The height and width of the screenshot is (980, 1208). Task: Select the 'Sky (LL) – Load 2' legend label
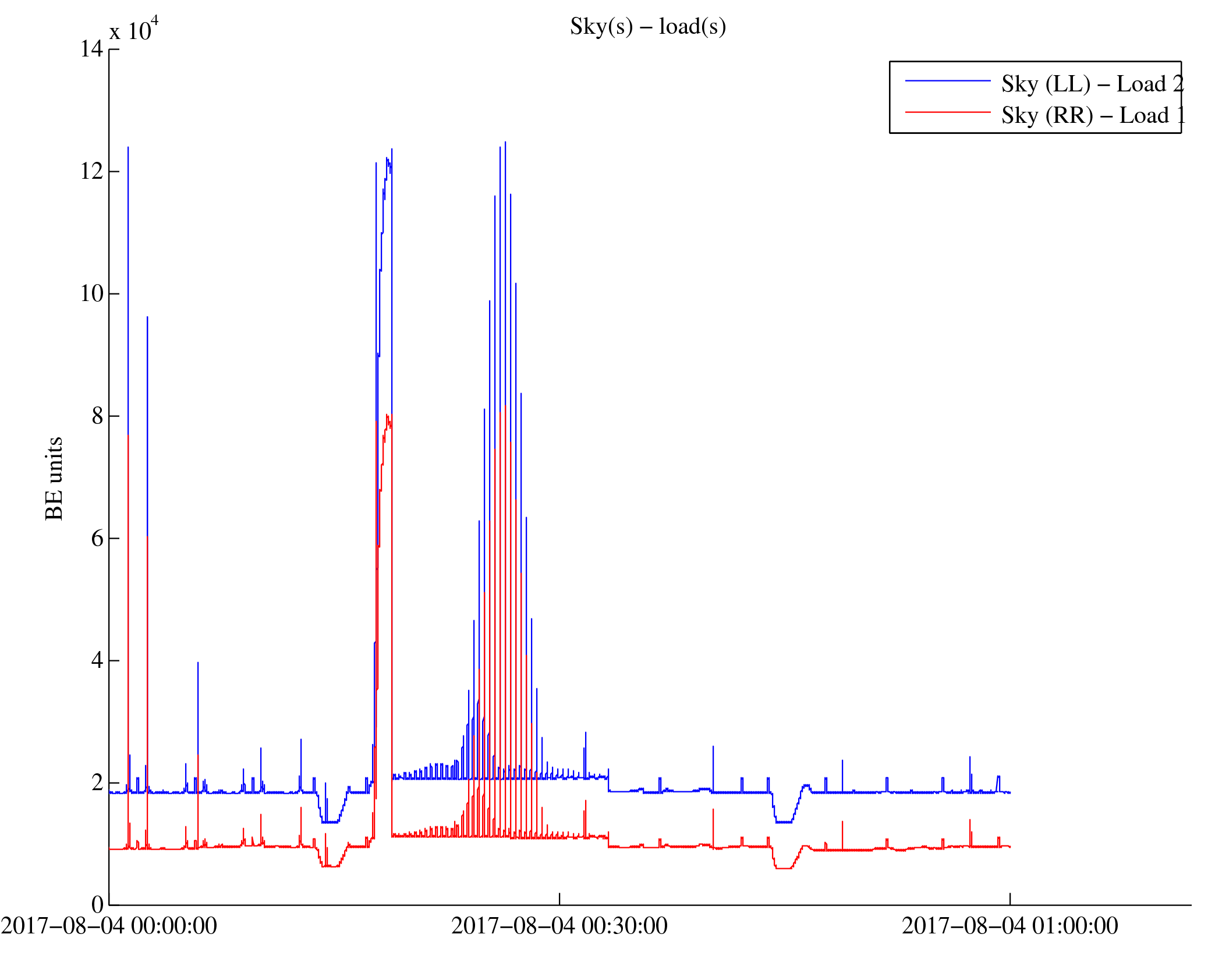pyautogui.click(x=1093, y=84)
